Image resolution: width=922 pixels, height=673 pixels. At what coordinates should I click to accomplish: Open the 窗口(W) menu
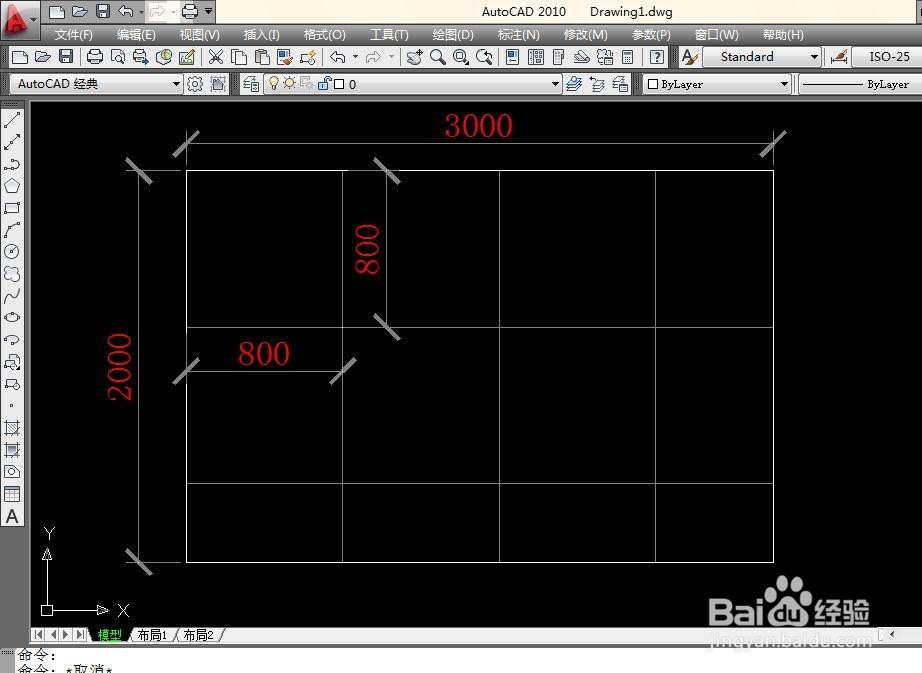pos(716,35)
